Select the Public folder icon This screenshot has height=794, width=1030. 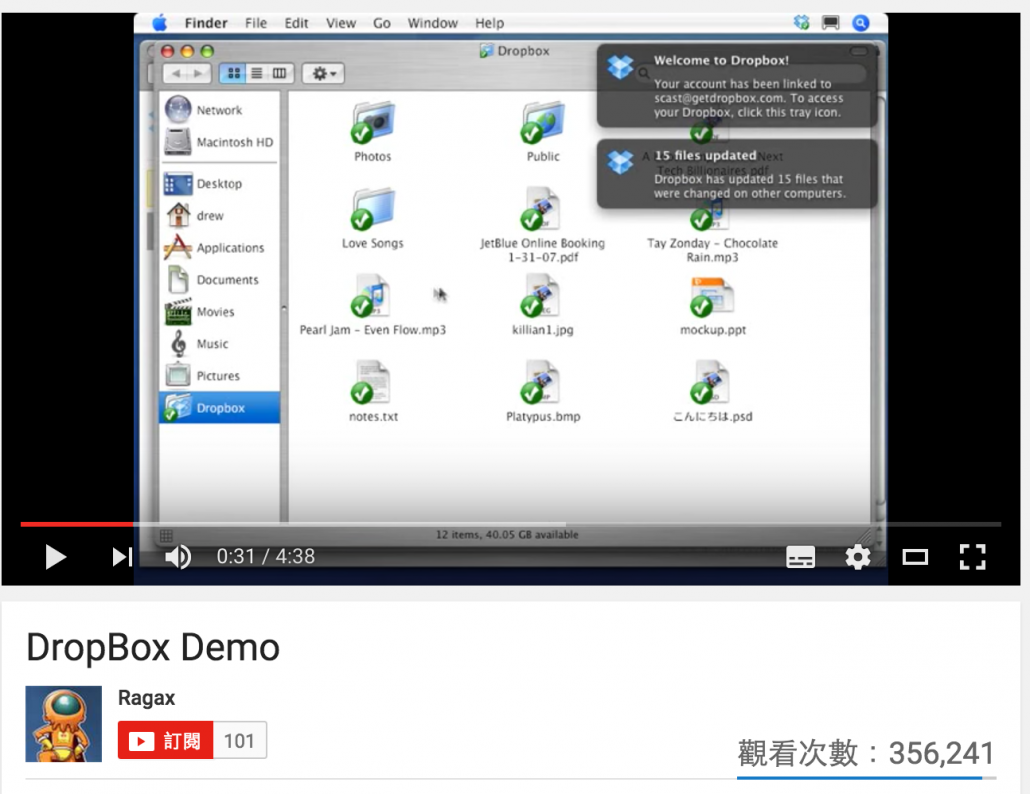click(543, 123)
